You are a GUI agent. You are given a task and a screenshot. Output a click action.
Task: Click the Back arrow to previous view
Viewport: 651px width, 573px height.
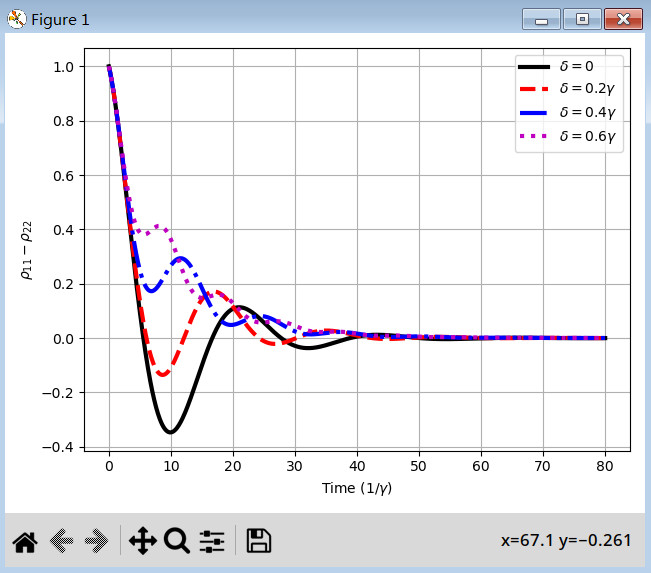[x=61, y=541]
